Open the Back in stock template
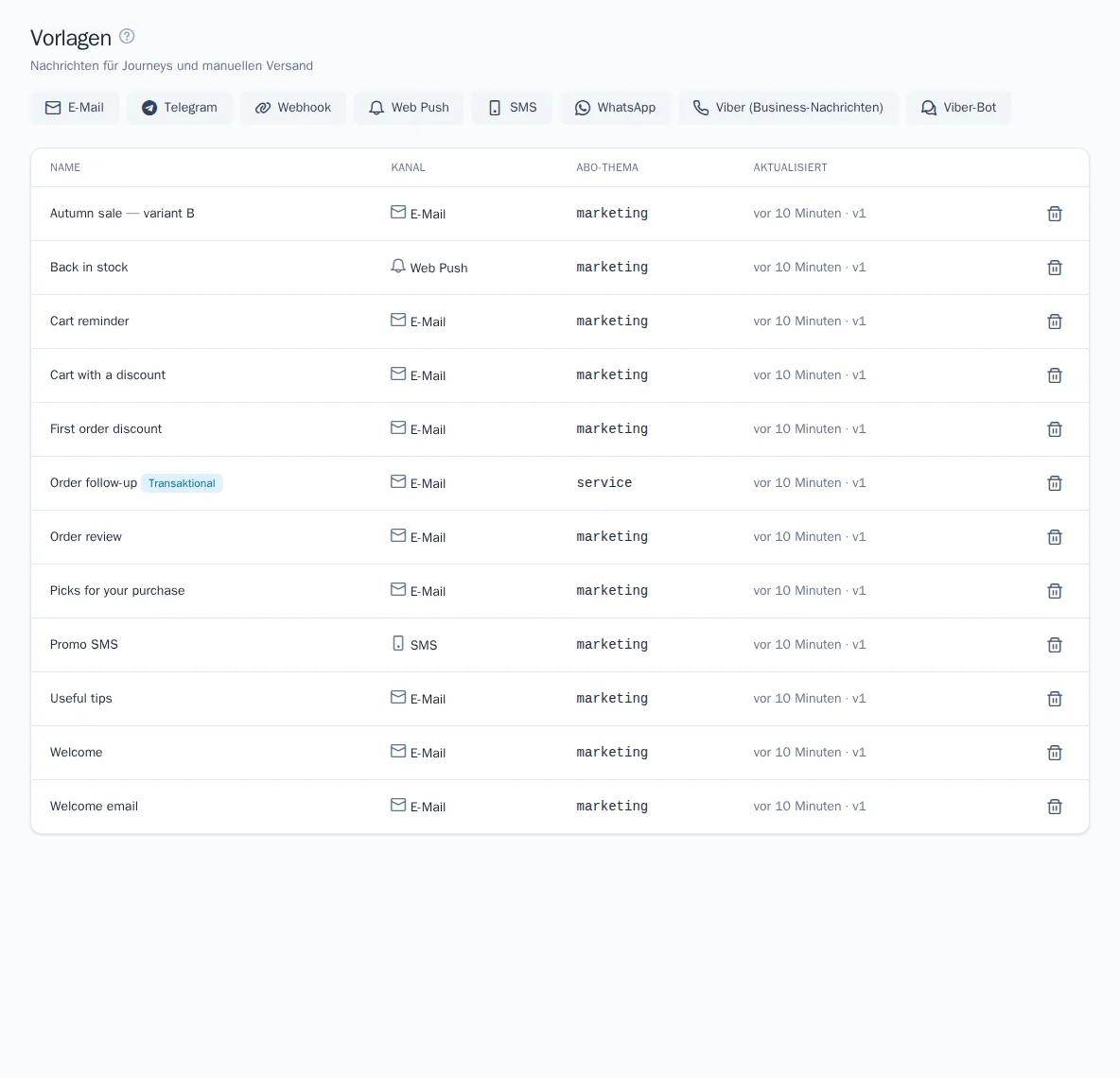This screenshot has width=1120, height=1078. pos(89,267)
